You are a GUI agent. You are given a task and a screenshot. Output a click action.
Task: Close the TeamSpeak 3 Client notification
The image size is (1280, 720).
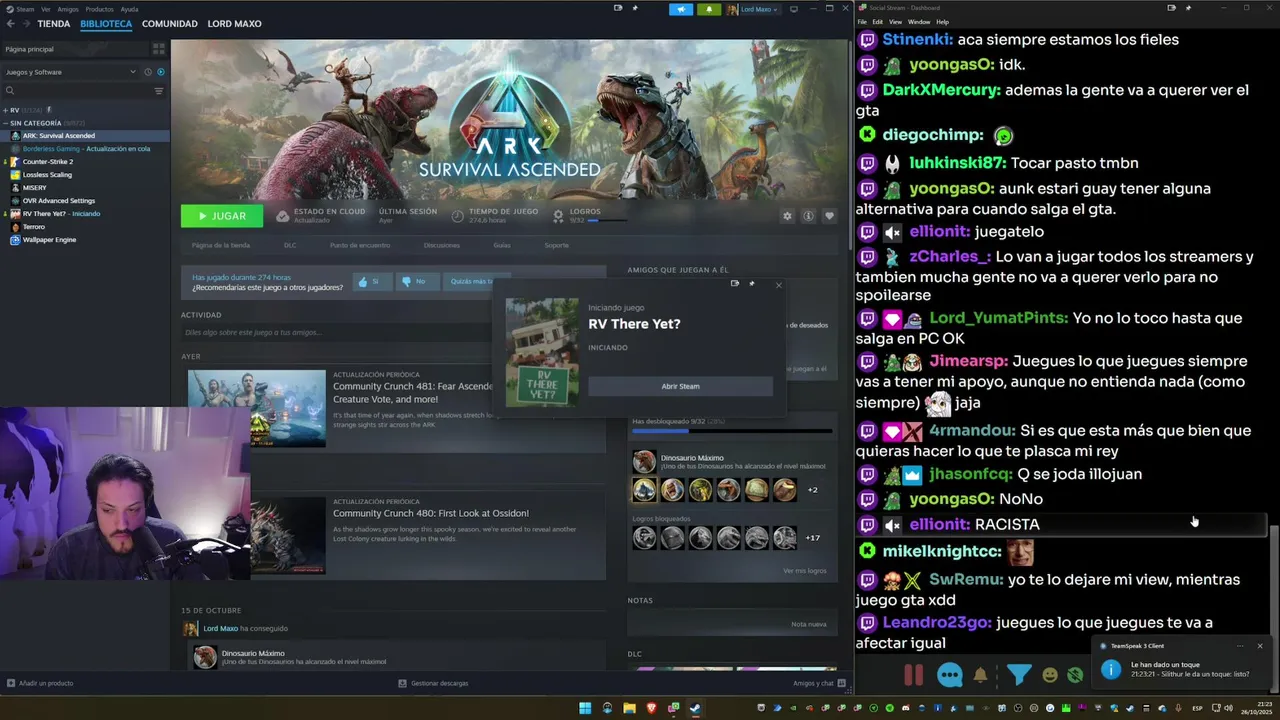[x=1260, y=646]
